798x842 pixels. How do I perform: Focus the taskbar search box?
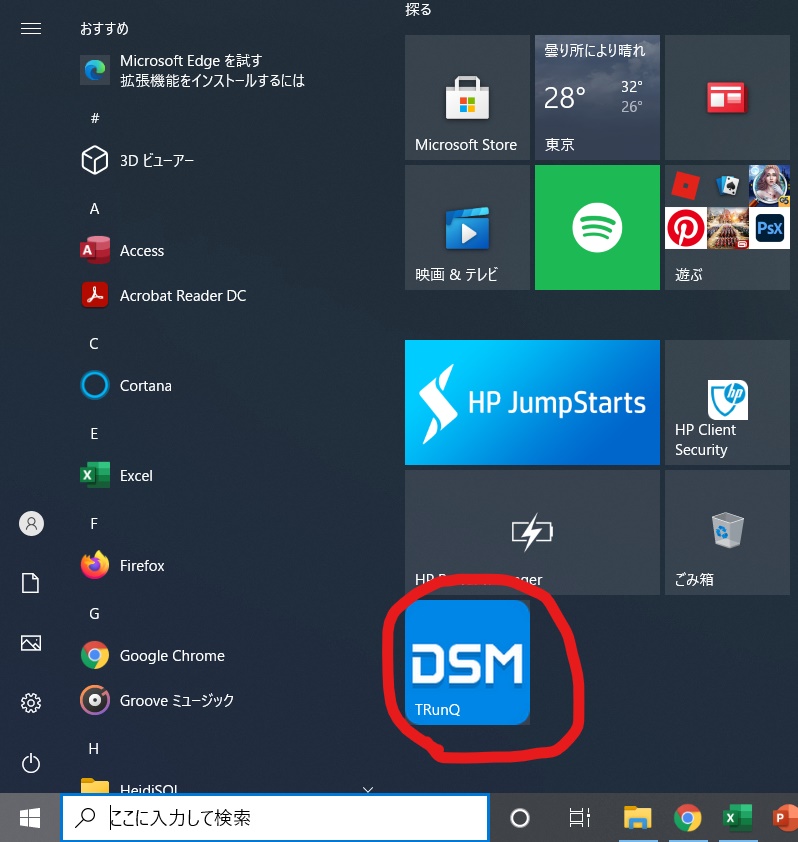[x=275, y=818]
